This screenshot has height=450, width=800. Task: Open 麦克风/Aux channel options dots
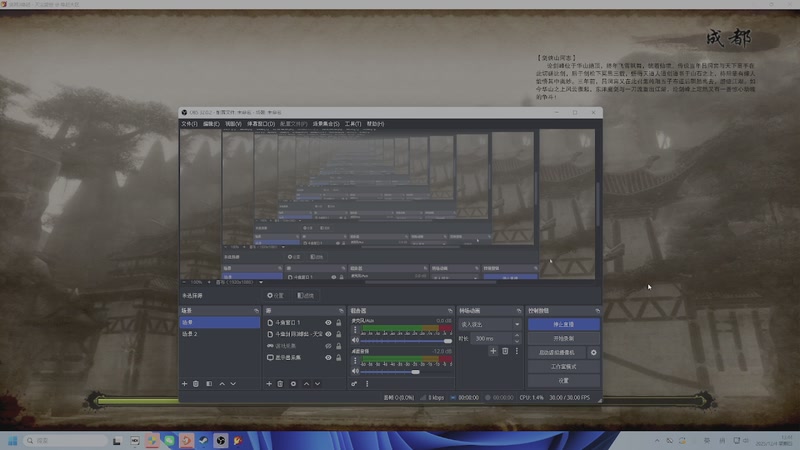(x=356, y=330)
